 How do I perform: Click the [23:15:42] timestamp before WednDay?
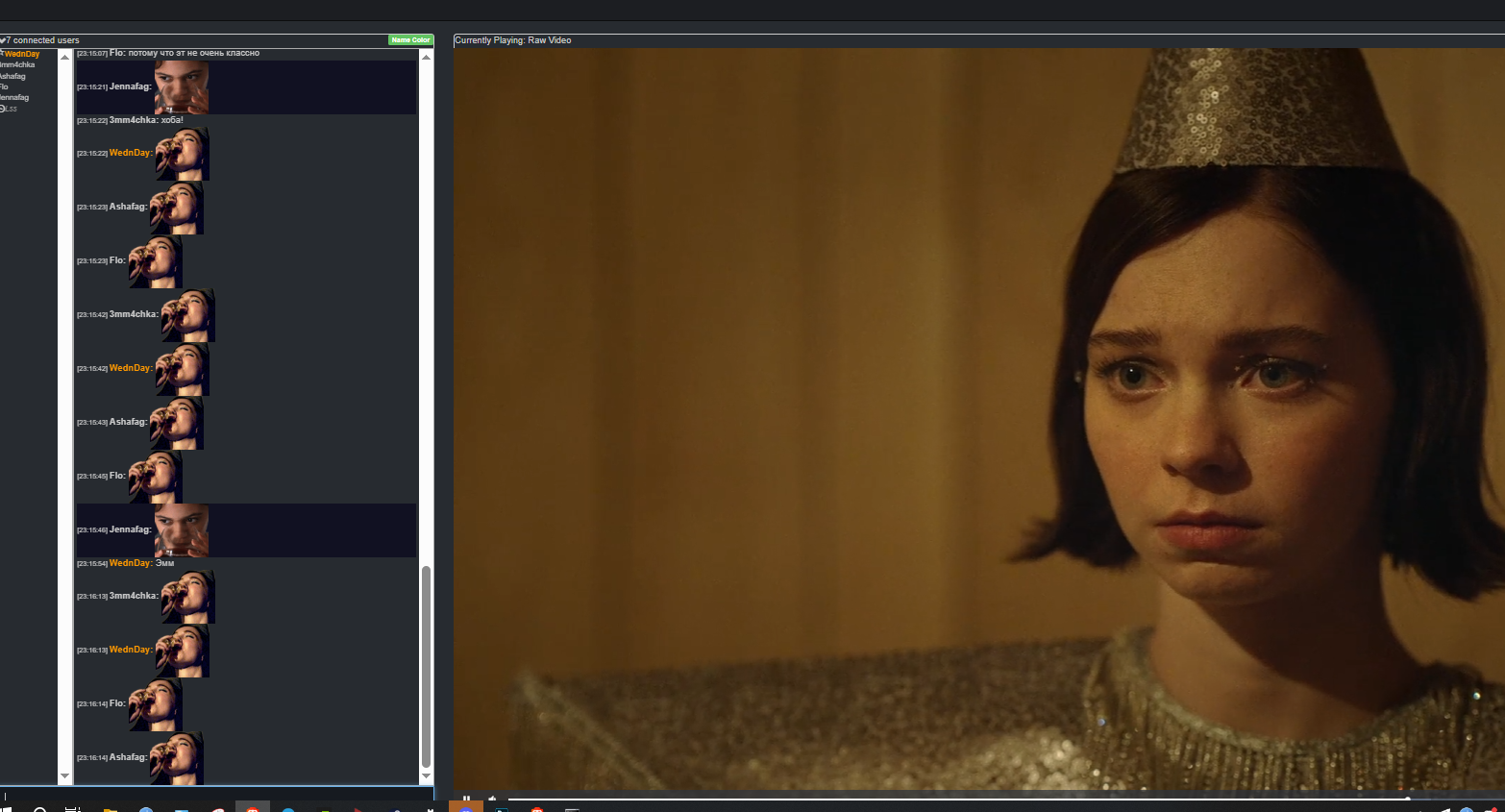tap(92, 369)
